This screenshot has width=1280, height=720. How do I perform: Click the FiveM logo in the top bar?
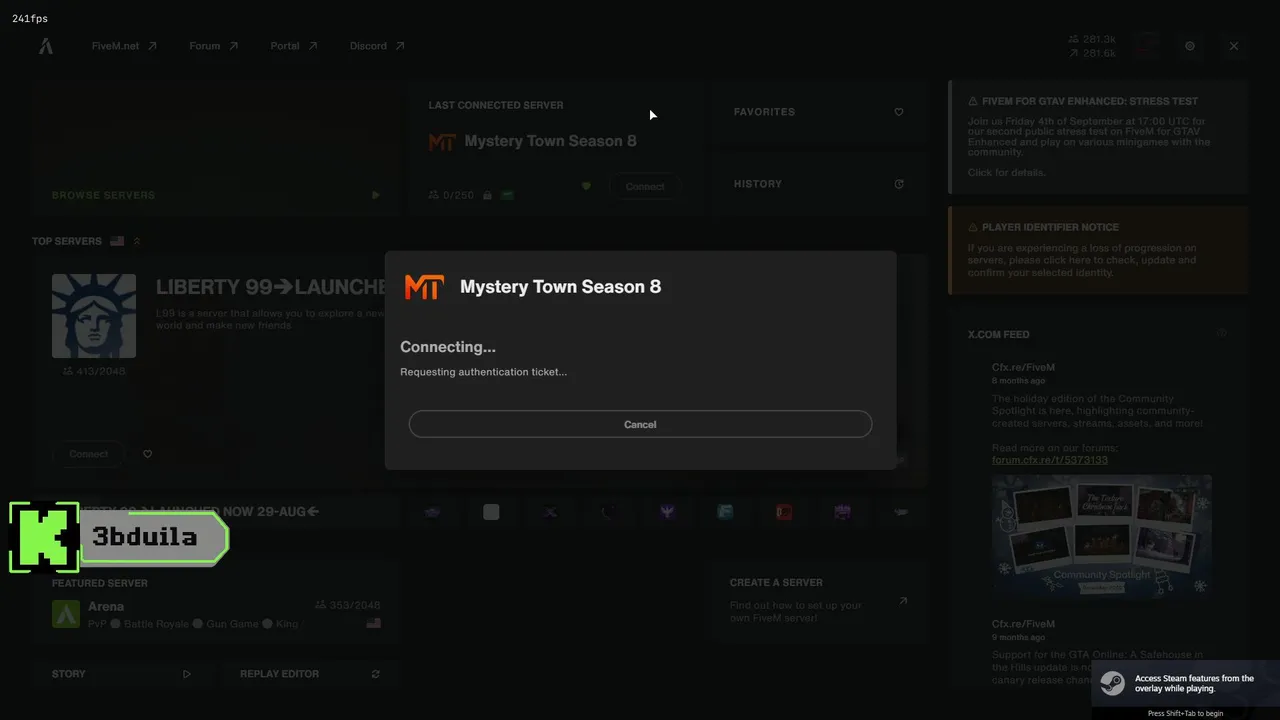tap(46, 46)
